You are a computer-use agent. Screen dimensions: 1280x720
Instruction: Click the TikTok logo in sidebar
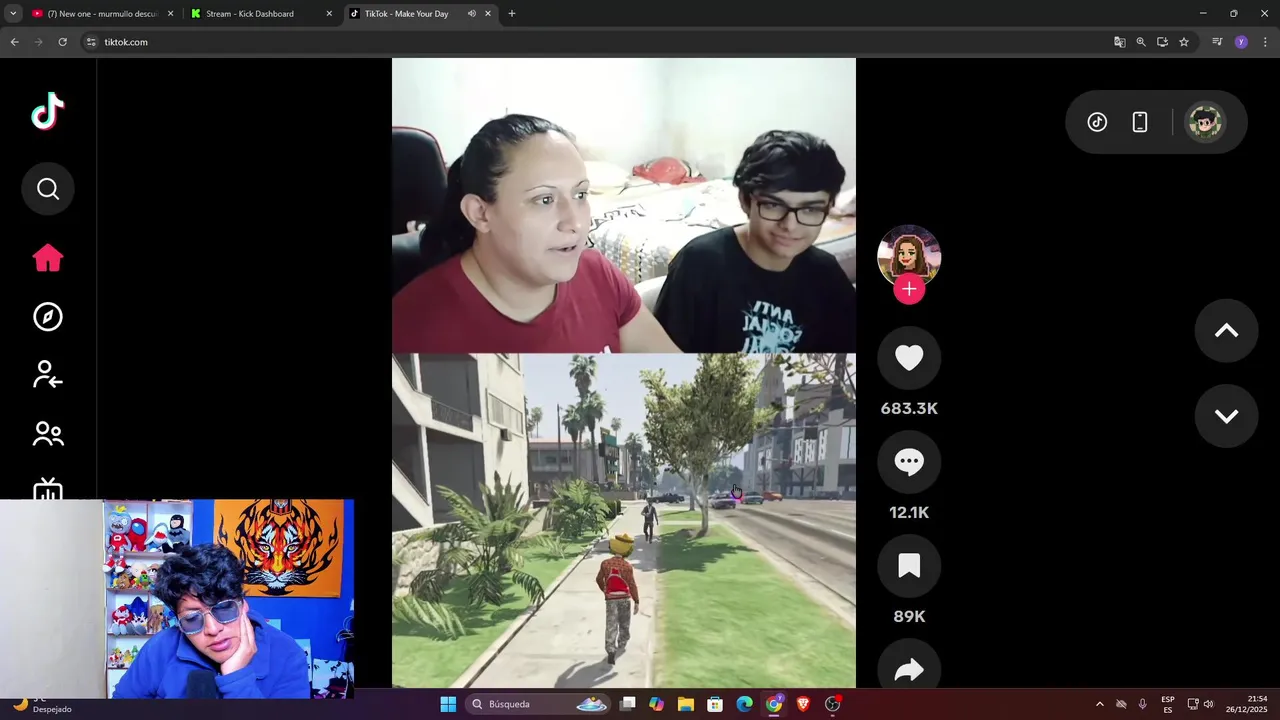click(47, 111)
